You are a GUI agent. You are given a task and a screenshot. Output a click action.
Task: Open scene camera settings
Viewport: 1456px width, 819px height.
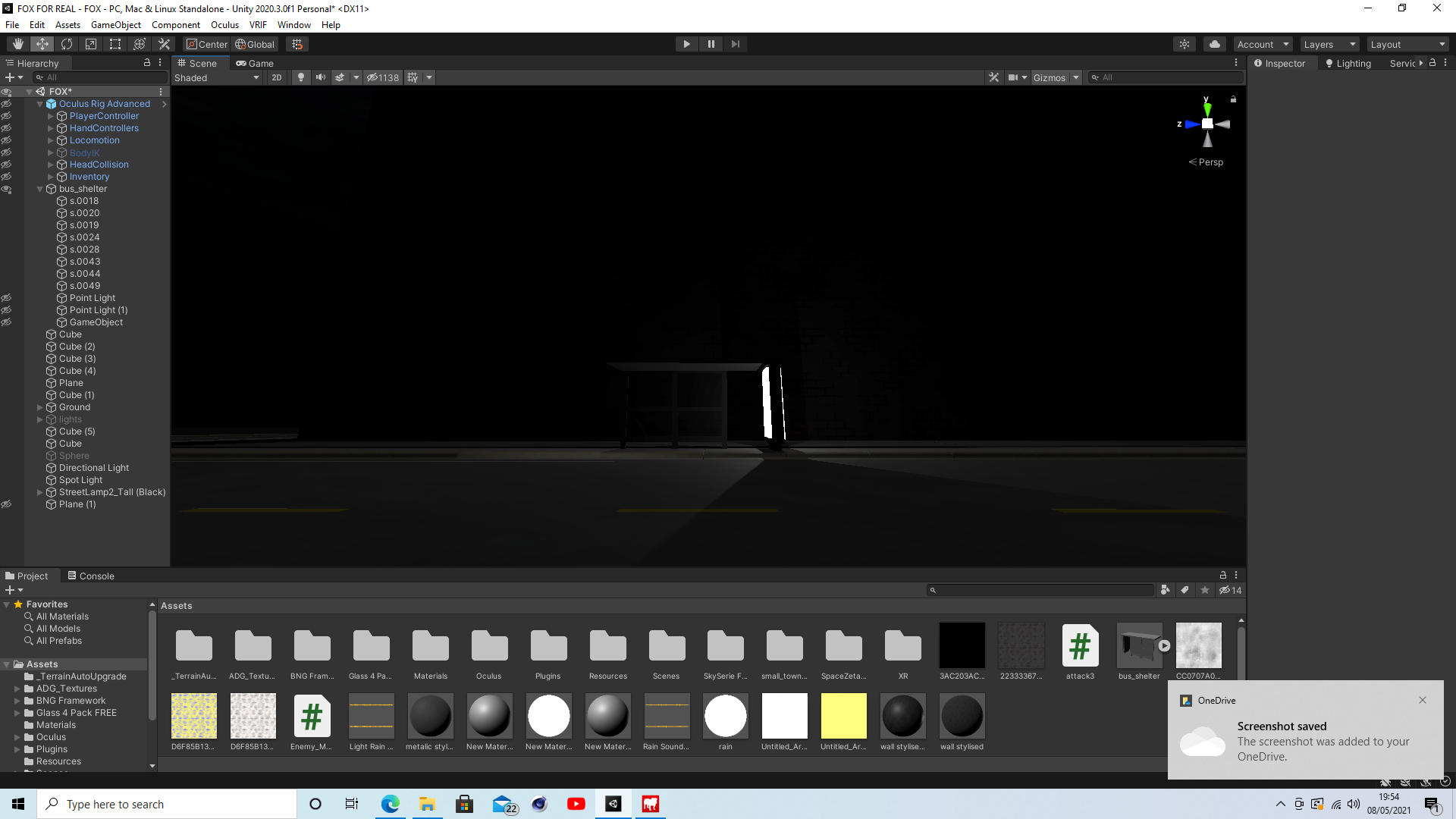(x=1012, y=77)
